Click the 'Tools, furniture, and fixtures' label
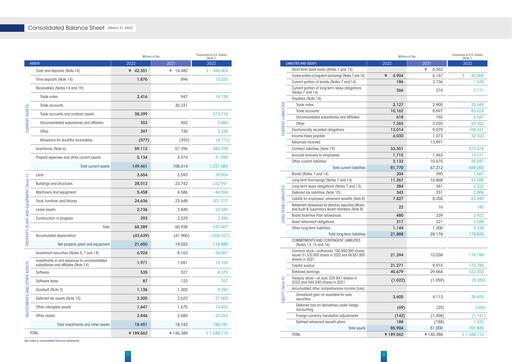 tap(56, 201)
